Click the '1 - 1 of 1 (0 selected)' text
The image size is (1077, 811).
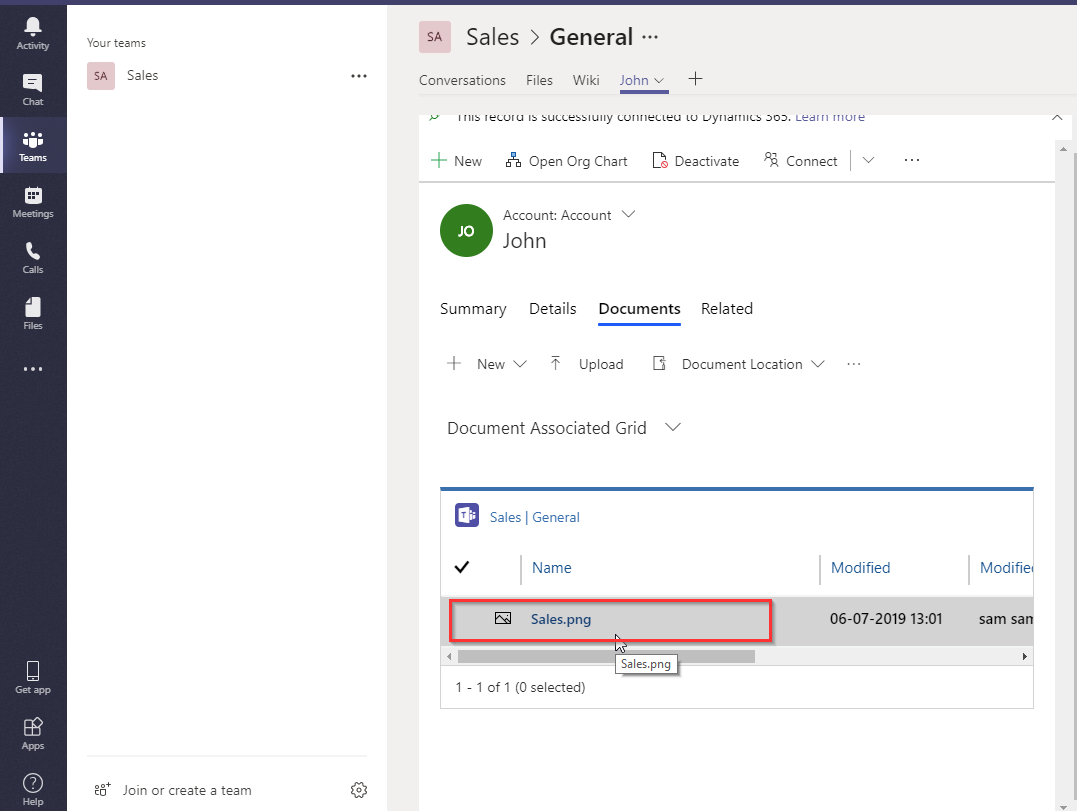click(520, 687)
